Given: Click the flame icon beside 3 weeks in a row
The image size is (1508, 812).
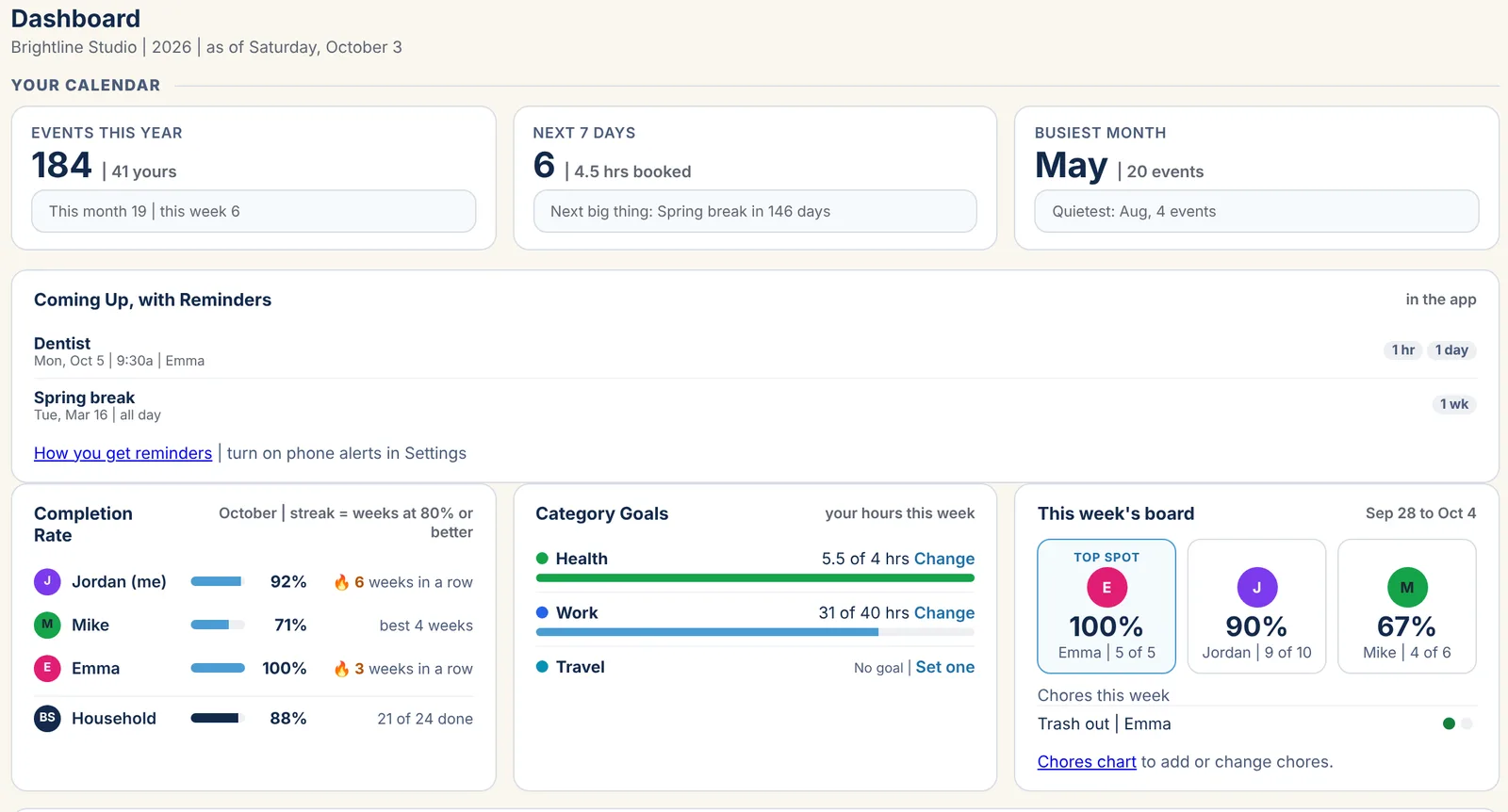Looking at the screenshot, I should pos(341,669).
